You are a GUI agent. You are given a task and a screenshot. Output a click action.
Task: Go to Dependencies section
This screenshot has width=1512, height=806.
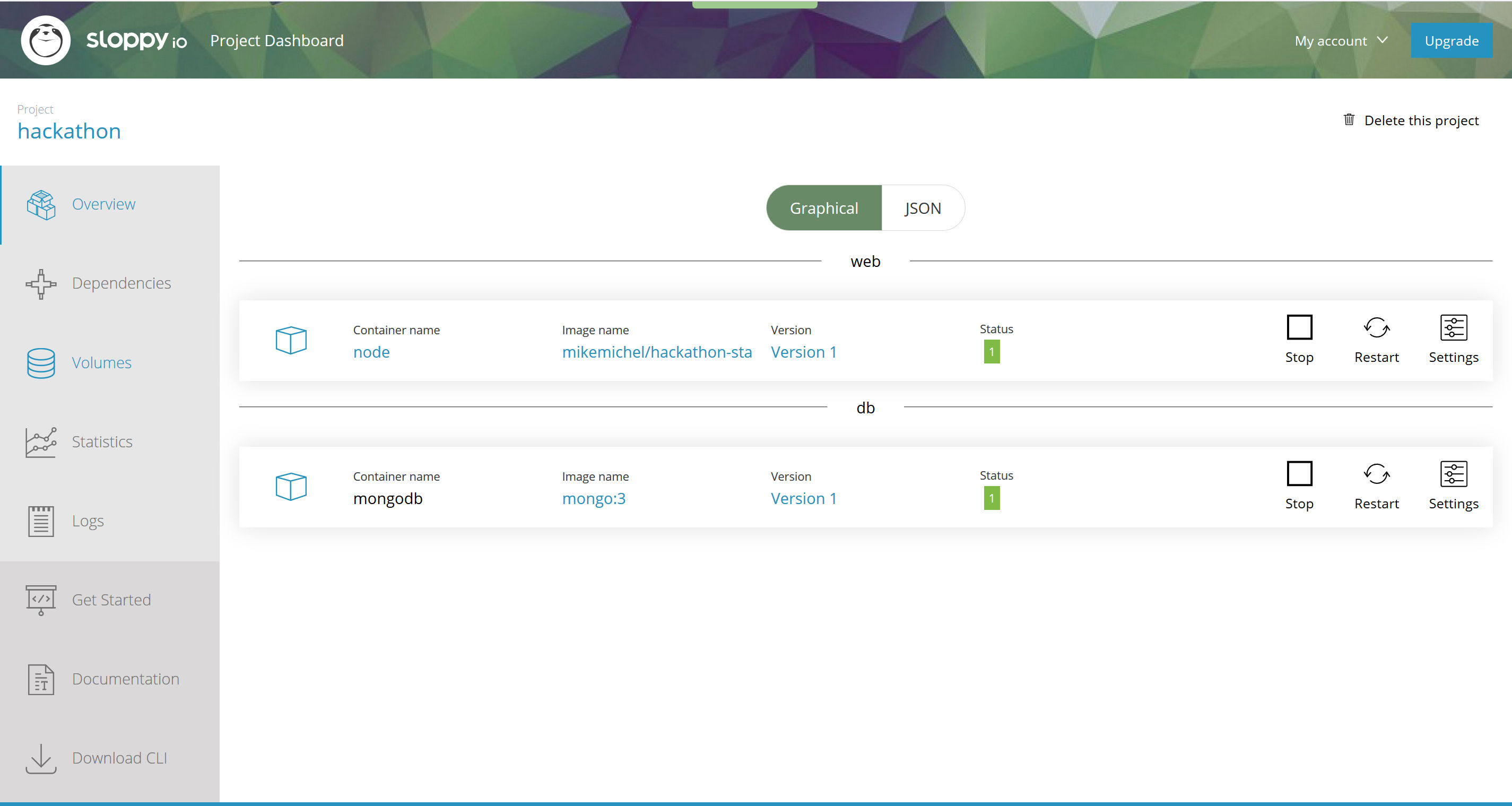[x=110, y=283]
